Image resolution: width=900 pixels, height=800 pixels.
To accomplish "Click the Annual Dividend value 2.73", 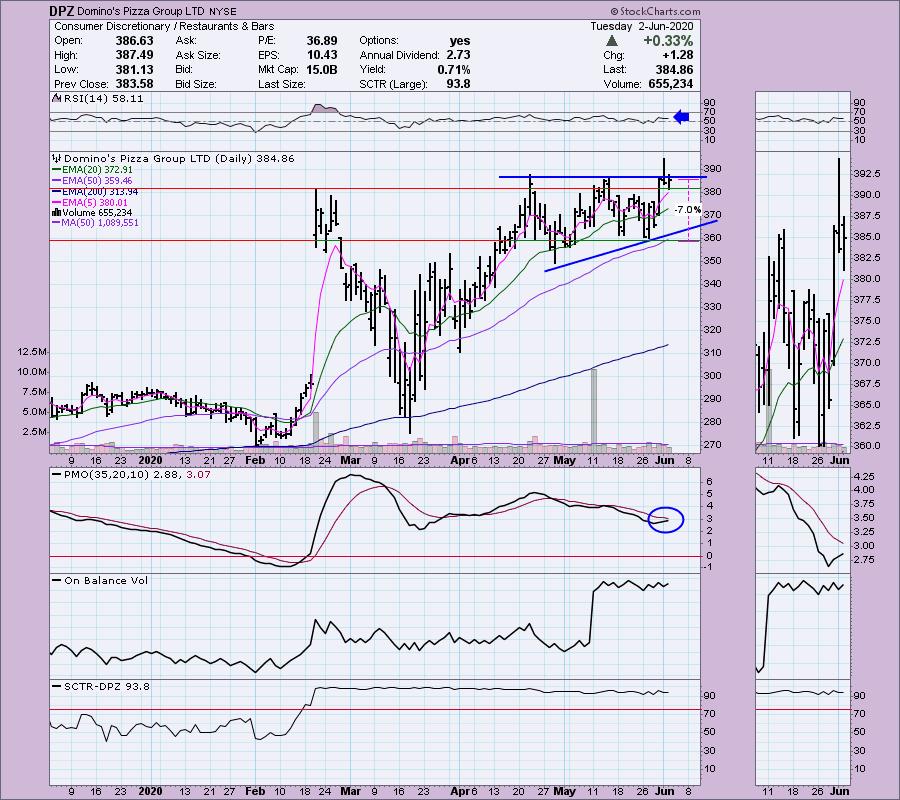I will click(458, 55).
